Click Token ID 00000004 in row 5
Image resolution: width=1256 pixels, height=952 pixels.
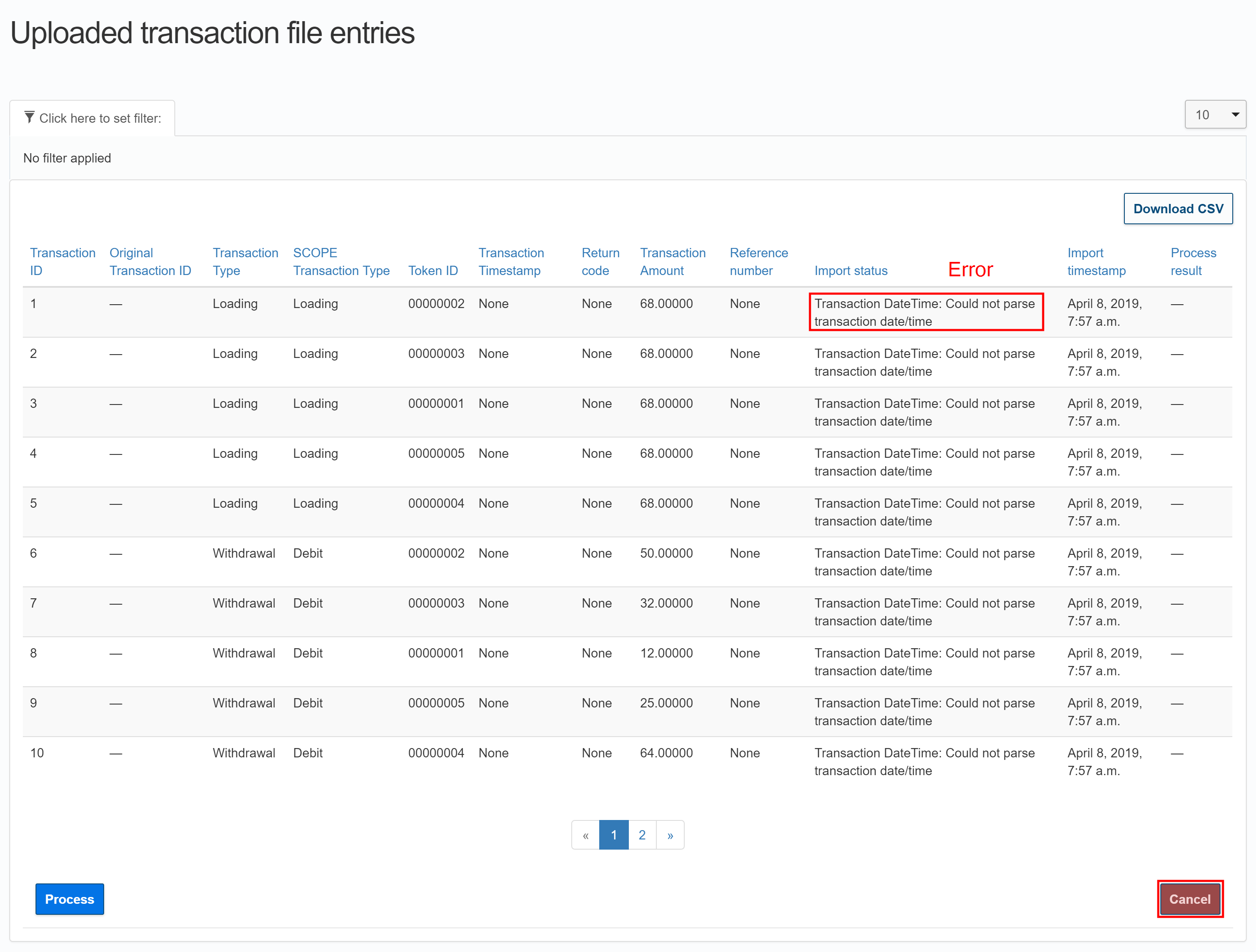click(436, 504)
